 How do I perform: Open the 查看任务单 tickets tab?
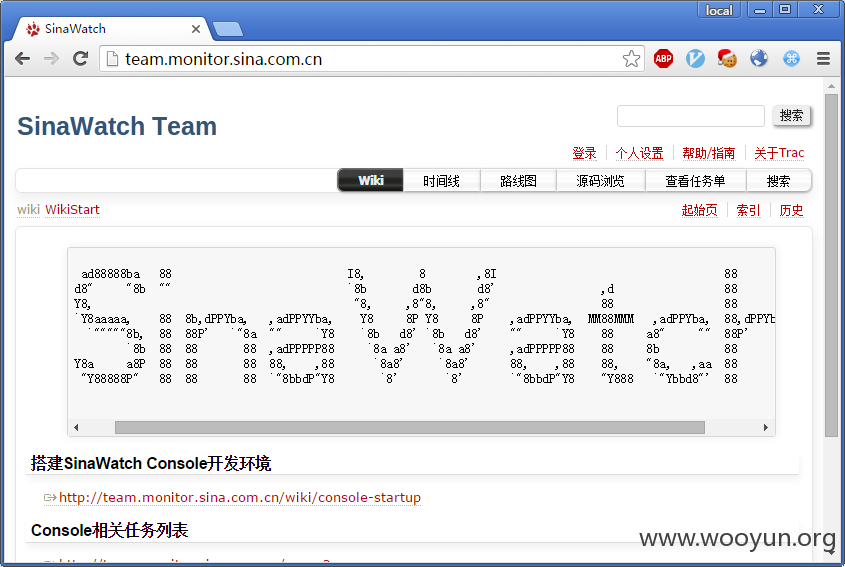click(695, 181)
